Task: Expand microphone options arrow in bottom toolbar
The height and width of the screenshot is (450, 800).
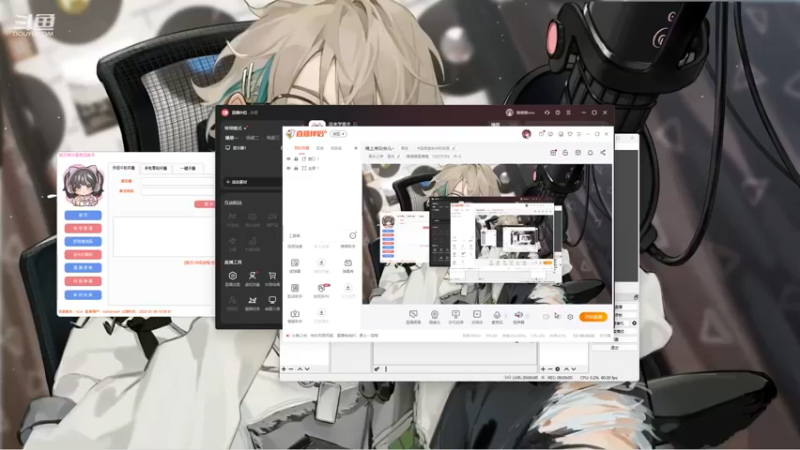Action: tap(506, 316)
